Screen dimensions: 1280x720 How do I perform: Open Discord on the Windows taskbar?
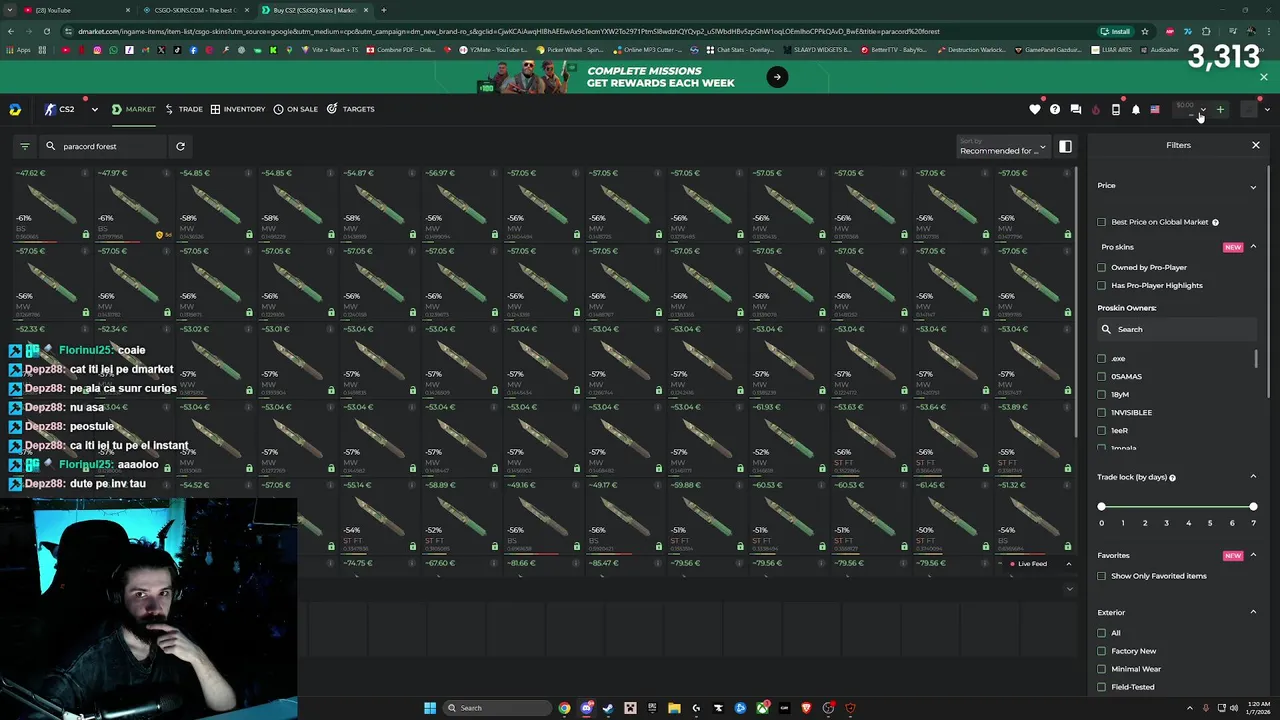(x=587, y=708)
